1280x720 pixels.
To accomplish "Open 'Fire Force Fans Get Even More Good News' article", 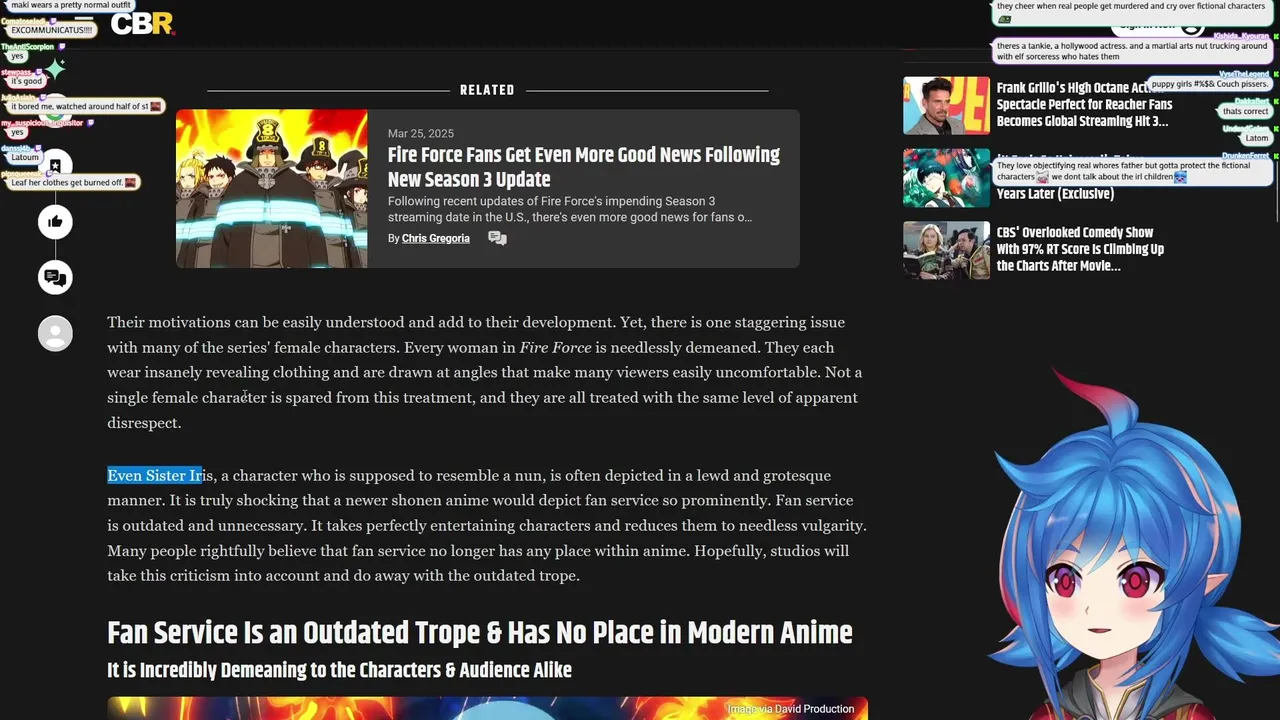I will click(x=584, y=167).
